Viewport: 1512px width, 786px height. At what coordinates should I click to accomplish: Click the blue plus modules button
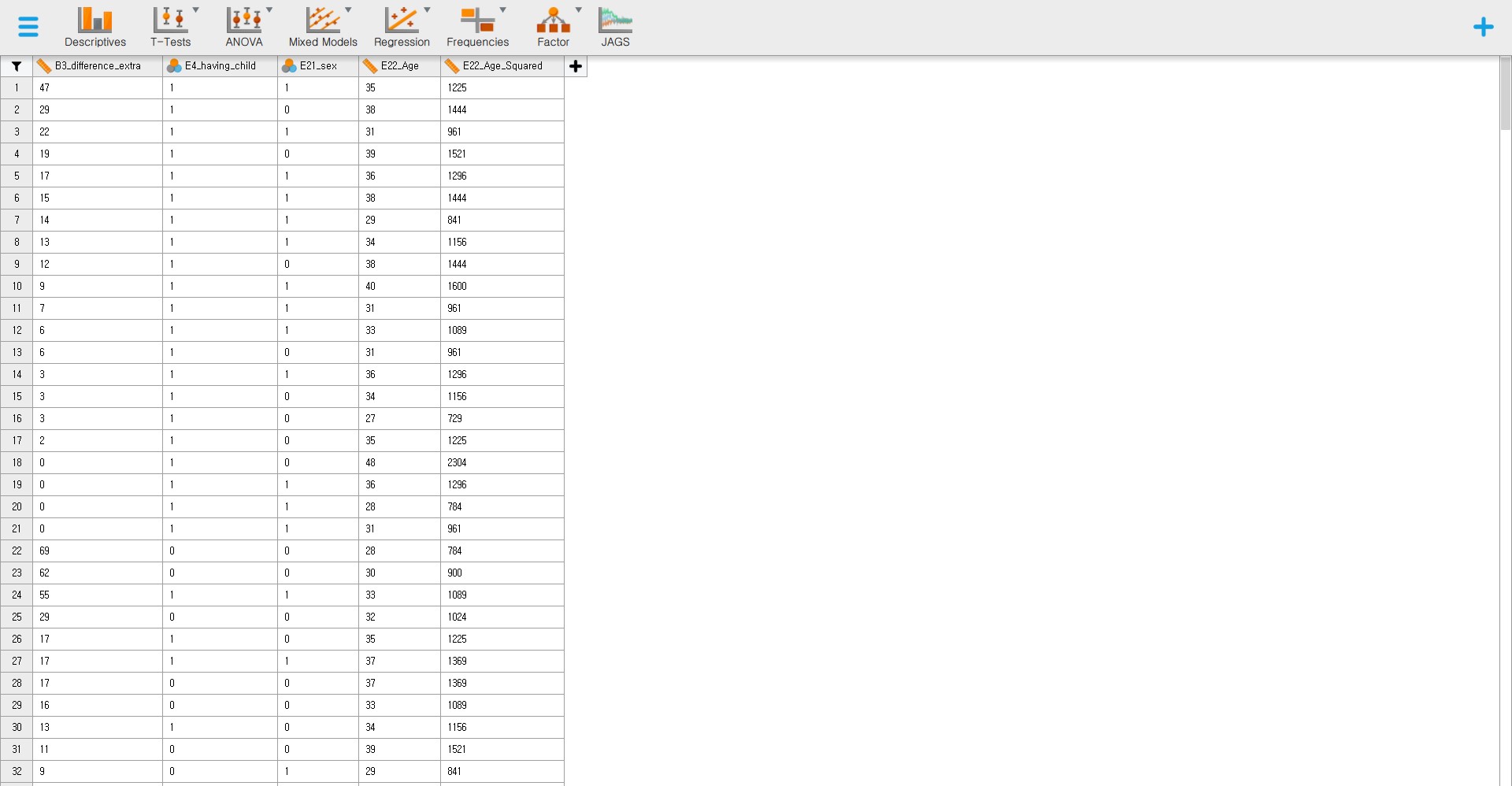click(1483, 27)
